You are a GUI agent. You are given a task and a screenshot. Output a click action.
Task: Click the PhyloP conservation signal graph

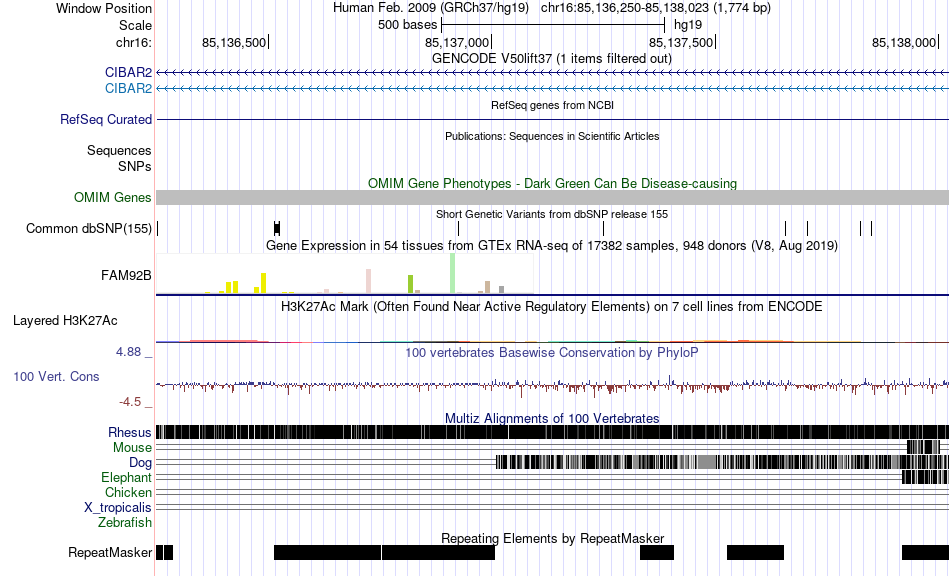[552, 385]
